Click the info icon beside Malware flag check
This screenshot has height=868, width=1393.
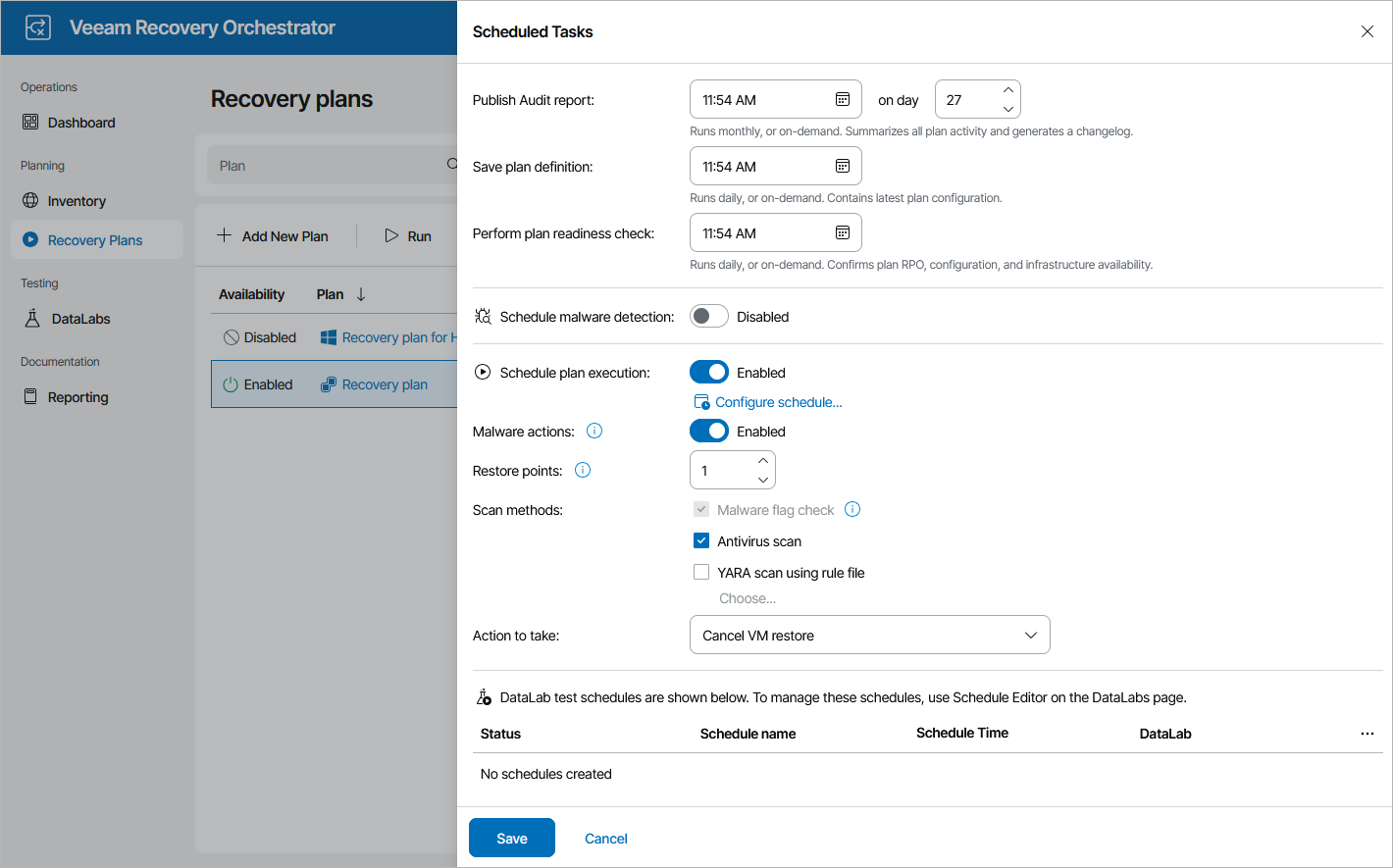coord(851,509)
